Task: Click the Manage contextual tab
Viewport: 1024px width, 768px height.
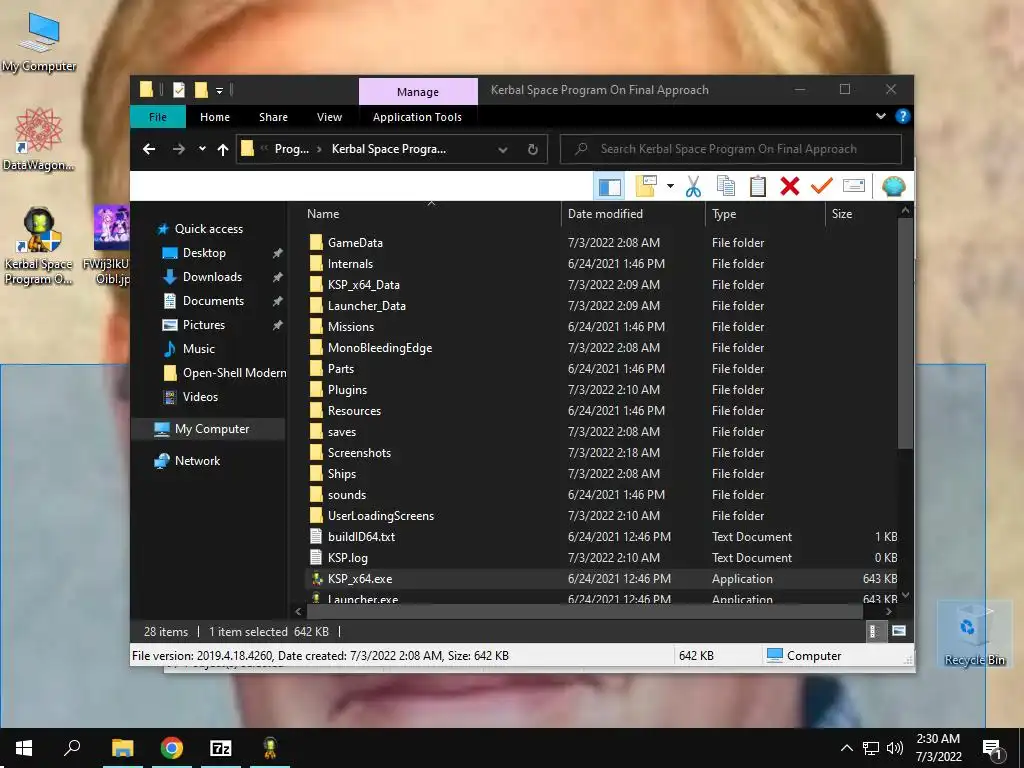Action: pos(418,92)
